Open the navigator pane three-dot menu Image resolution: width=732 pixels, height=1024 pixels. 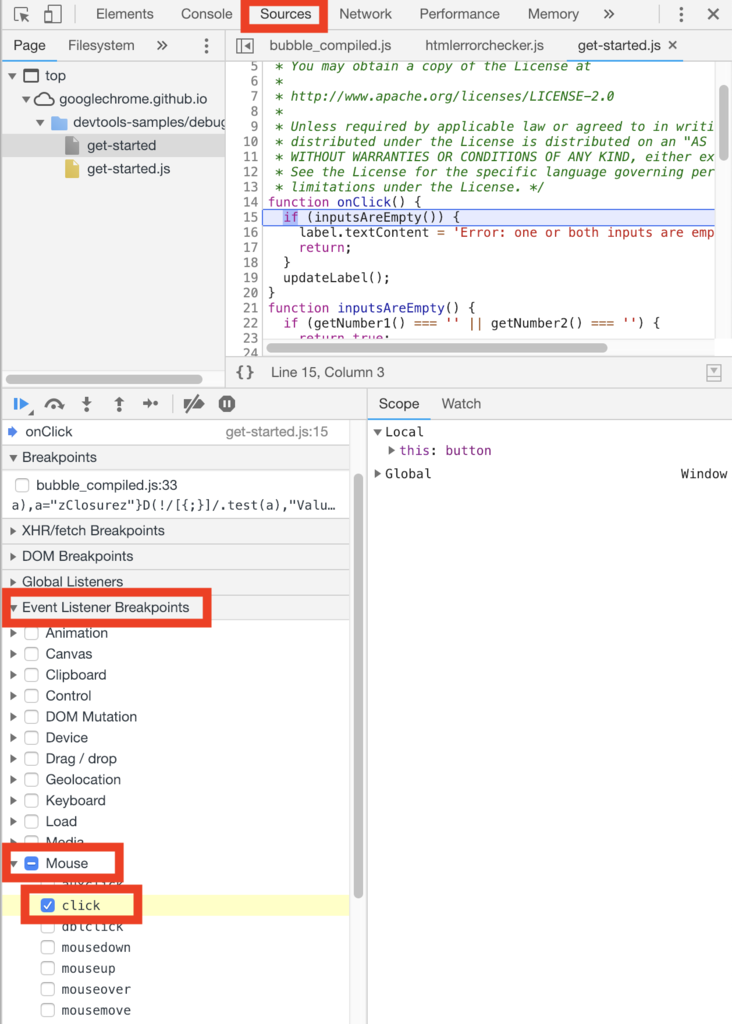click(206, 45)
